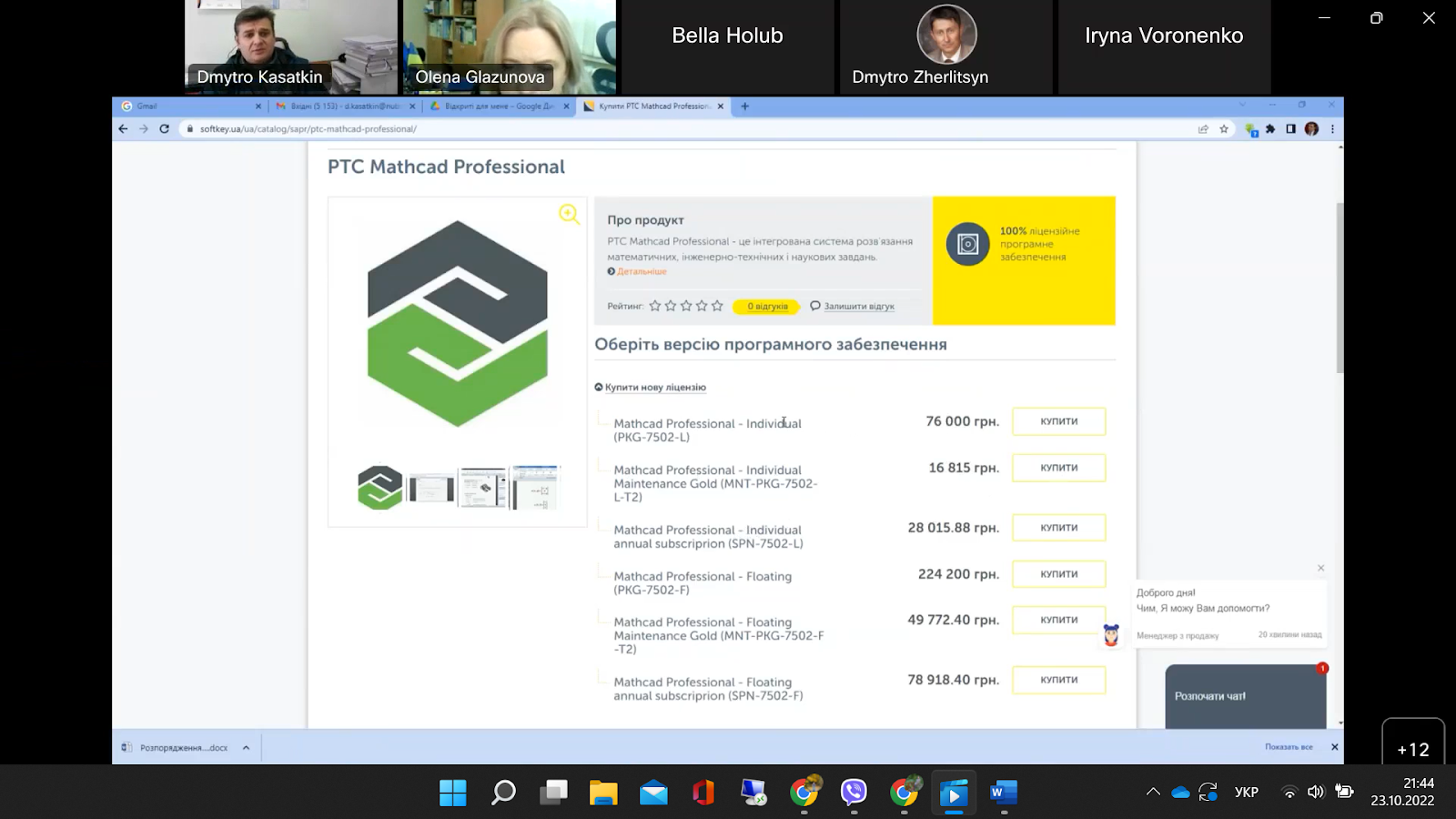Image resolution: width=1456 pixels, height=819 pixels.
Task: Open File Explorer from the taskbar
Action: point(603,794)
